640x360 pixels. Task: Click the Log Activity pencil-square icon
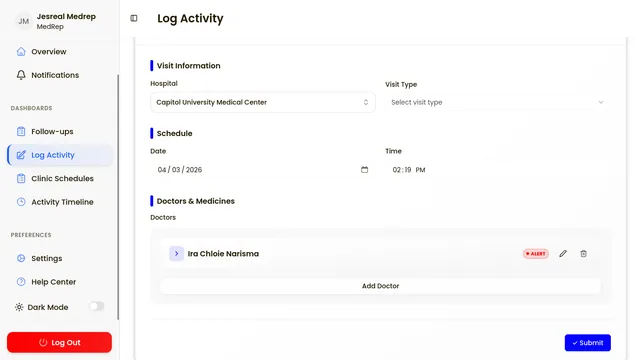coord(21,155)
